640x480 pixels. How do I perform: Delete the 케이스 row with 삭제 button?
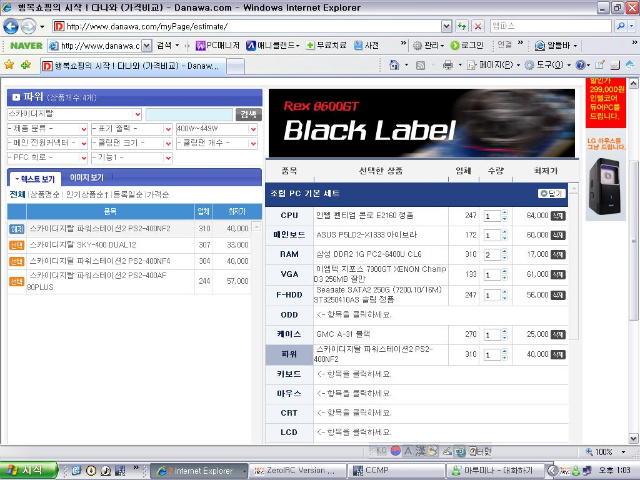coord(558,335)
